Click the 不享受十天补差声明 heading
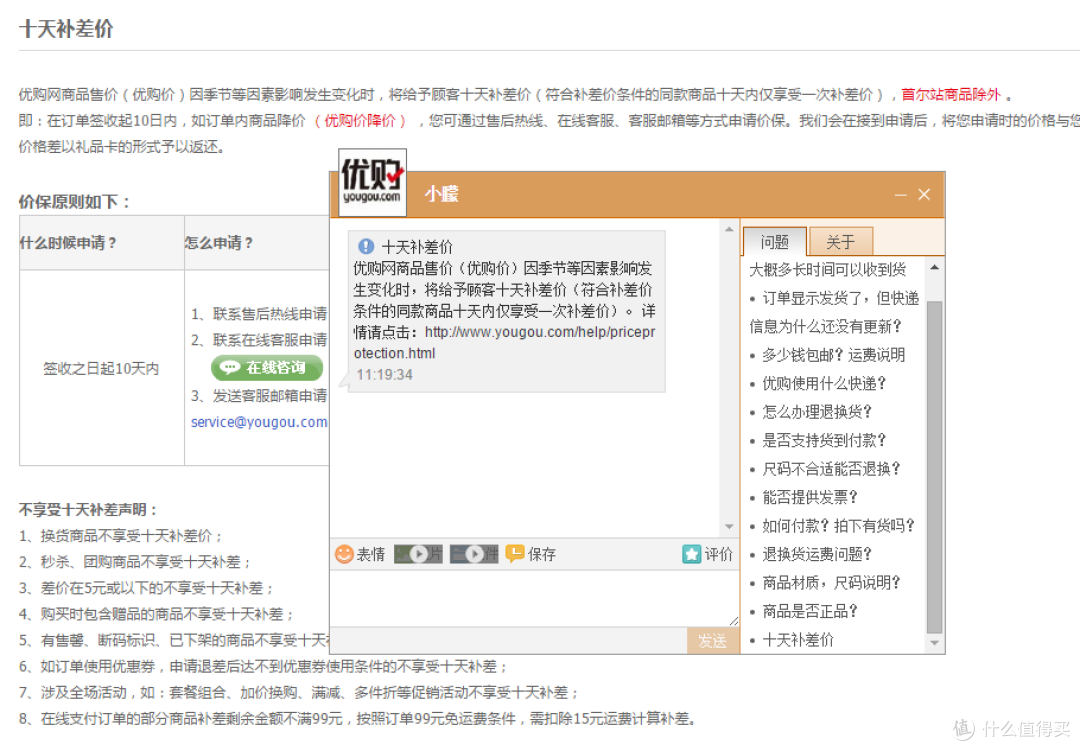 (88, 510)
